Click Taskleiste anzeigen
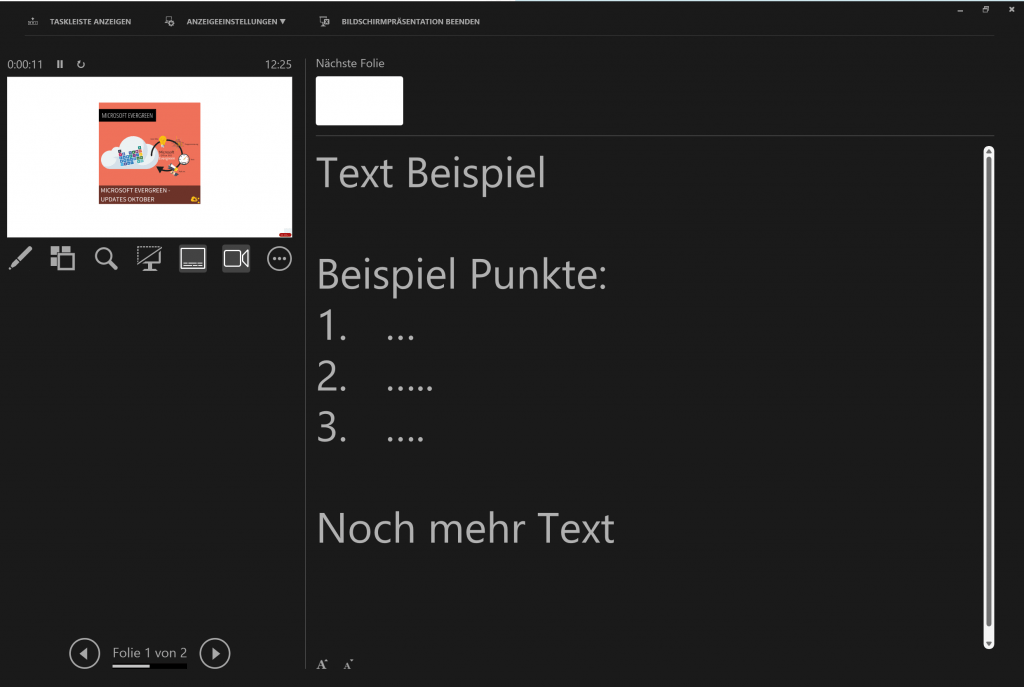 [90, 22]
